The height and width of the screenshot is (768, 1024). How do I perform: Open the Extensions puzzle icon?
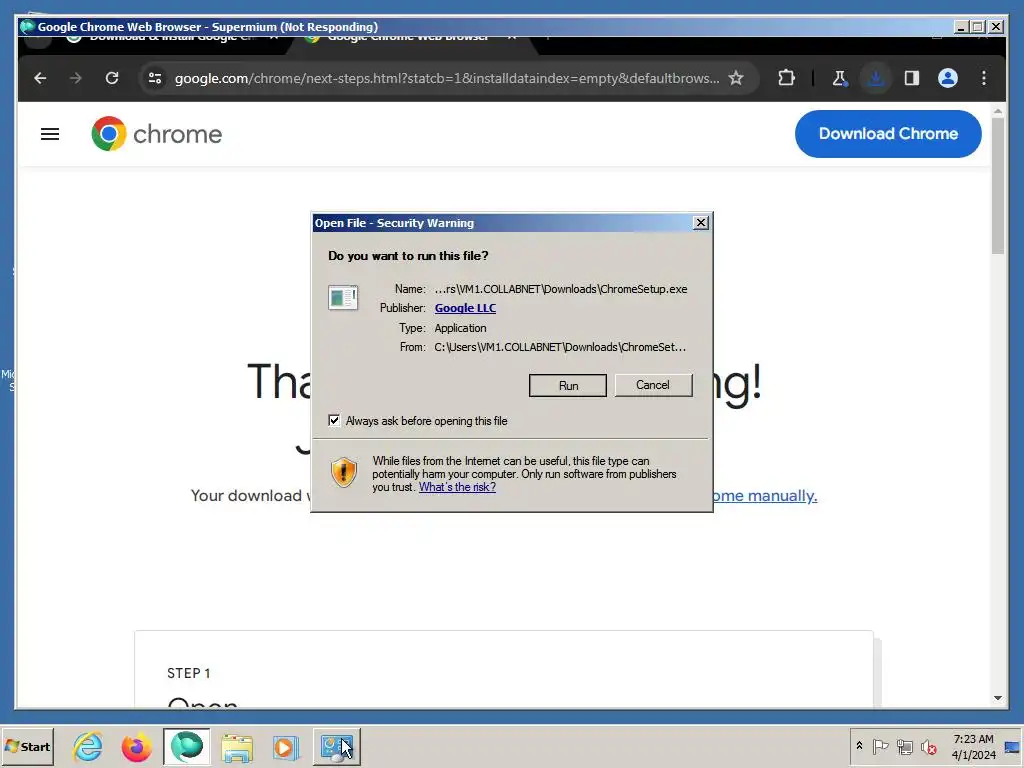(x=786, y=78)
